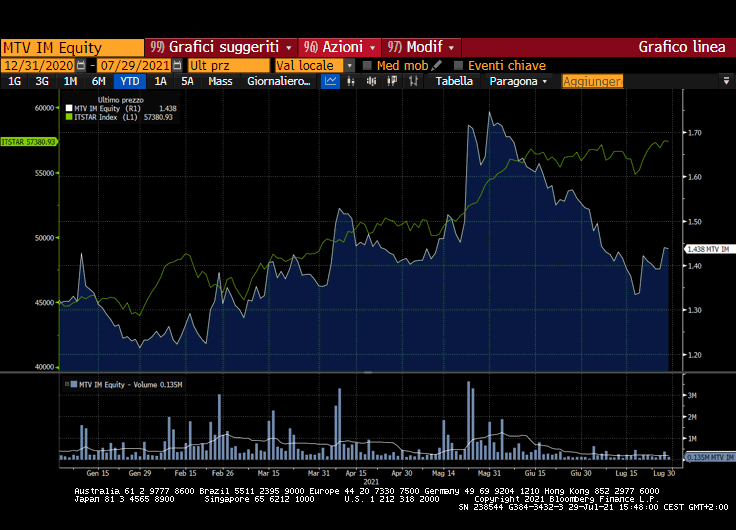
Task: Click the MTV IM Equity security field
Action: (x=72, y=47)
